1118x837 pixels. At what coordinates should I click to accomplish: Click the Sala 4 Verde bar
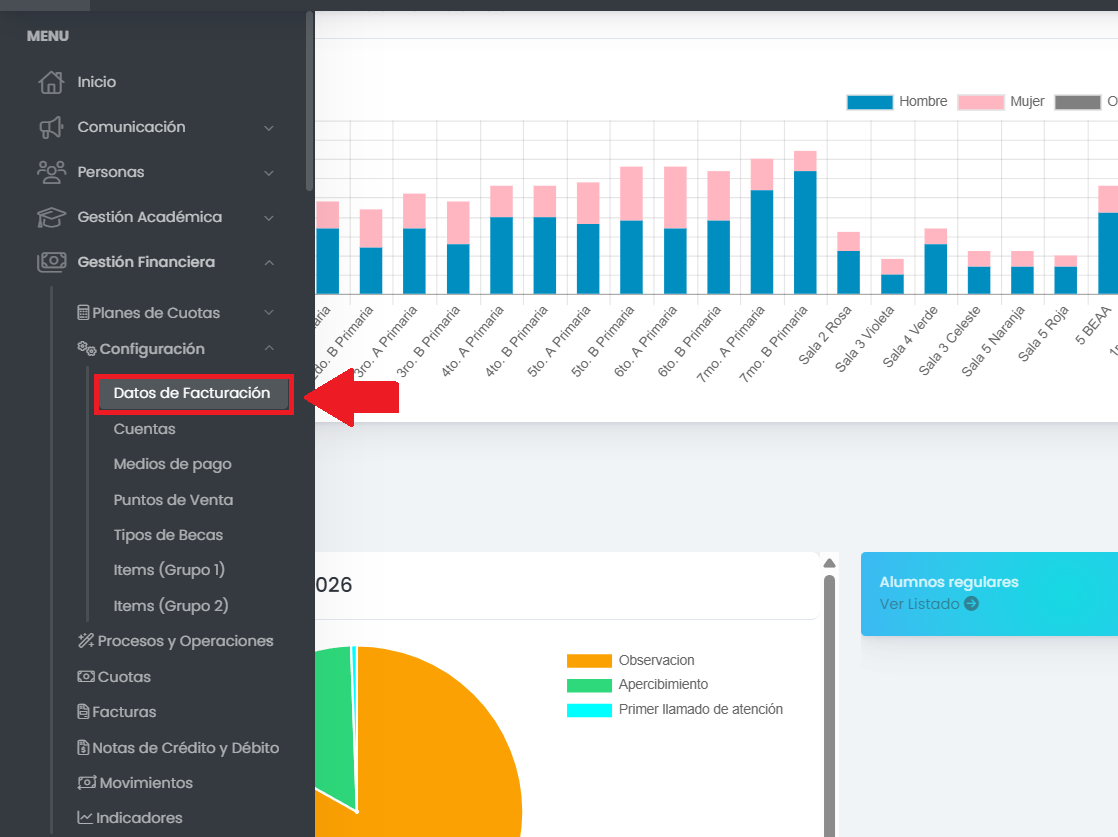[x=935, y=262]
